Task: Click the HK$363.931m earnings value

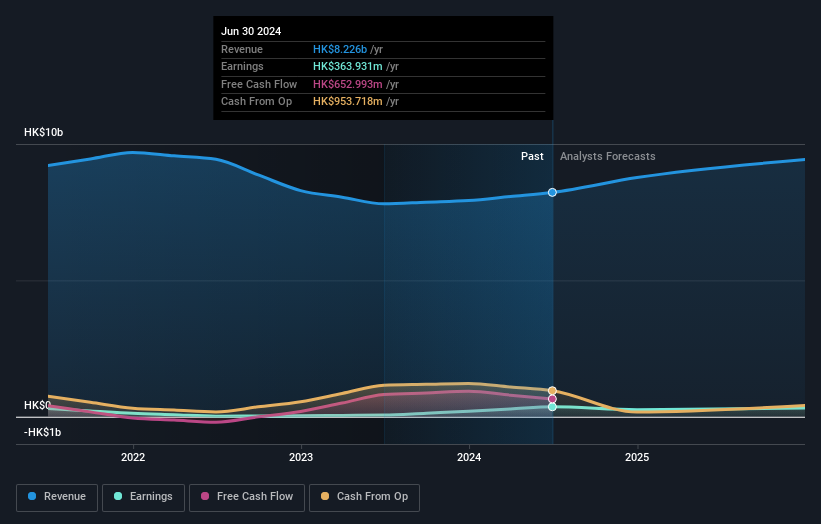Action: (348, 66)
